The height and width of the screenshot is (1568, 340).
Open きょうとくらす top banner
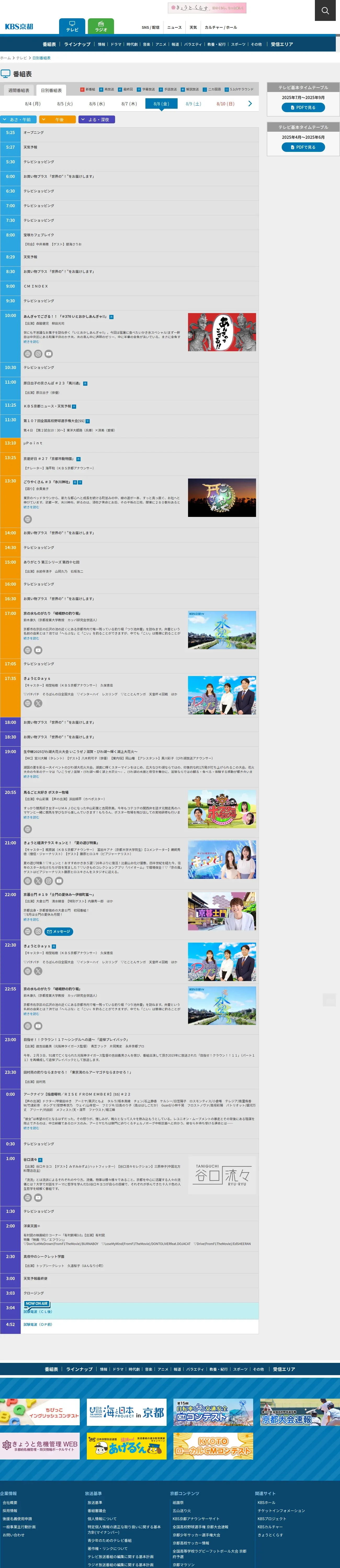207,8
